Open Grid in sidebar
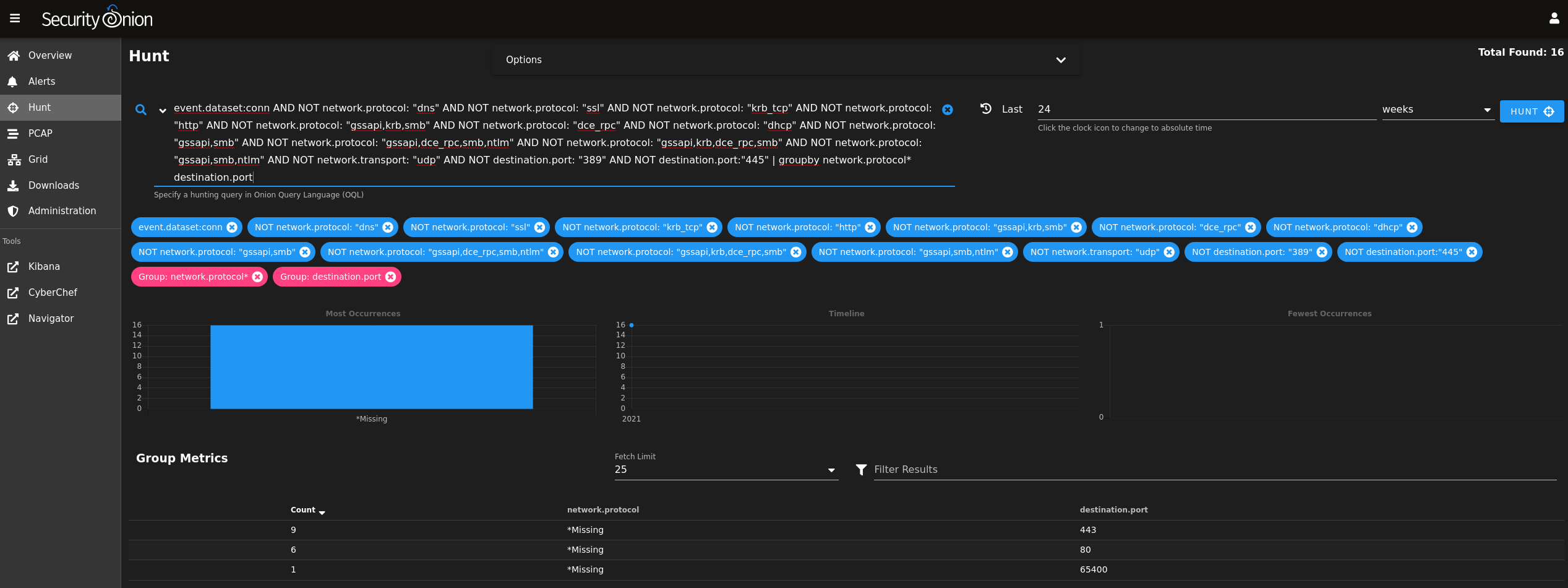The image size is (1568, 588). [x=60, y=159]
